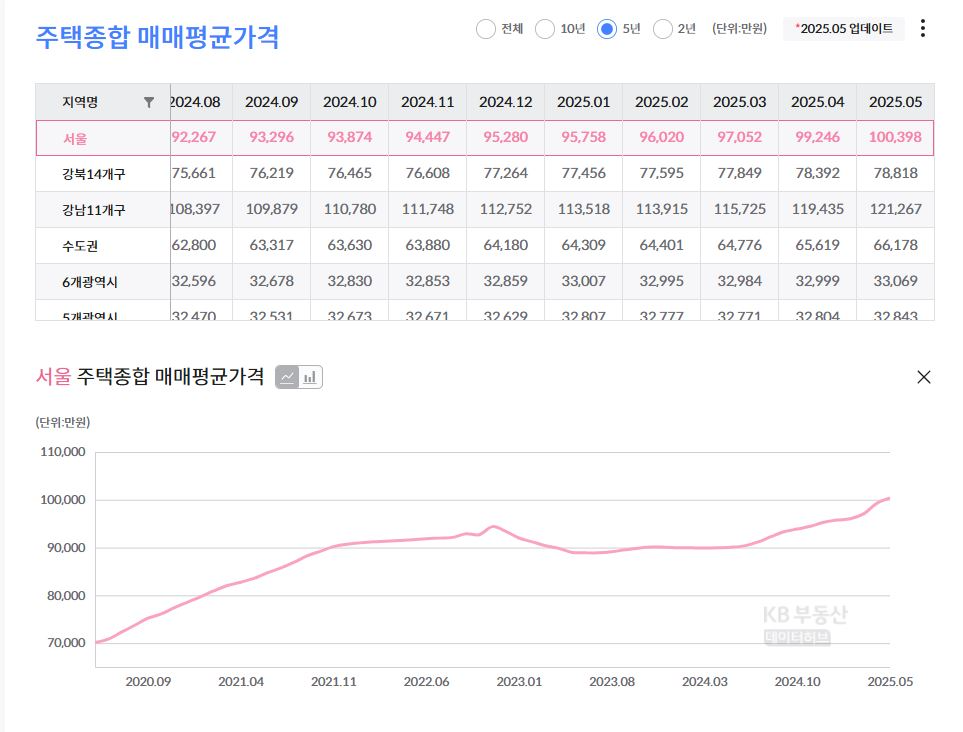Click the filter icon beside 지역명

click(x=149, y=102)
